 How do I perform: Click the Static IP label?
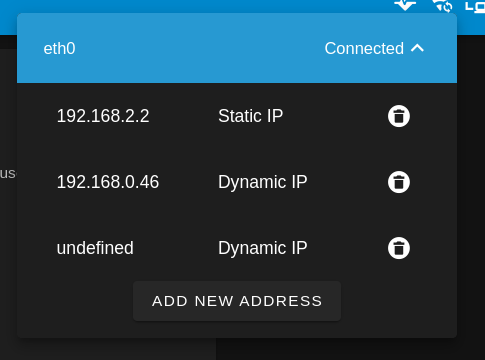(x=251, y=116)
